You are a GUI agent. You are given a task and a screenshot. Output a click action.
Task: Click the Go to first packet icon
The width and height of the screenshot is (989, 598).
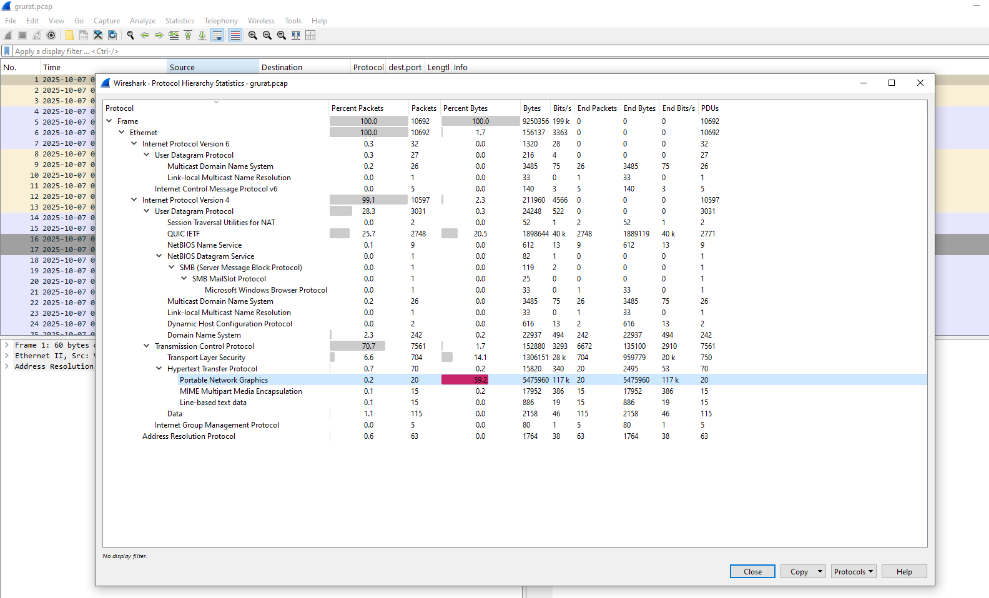click(188, 35)
